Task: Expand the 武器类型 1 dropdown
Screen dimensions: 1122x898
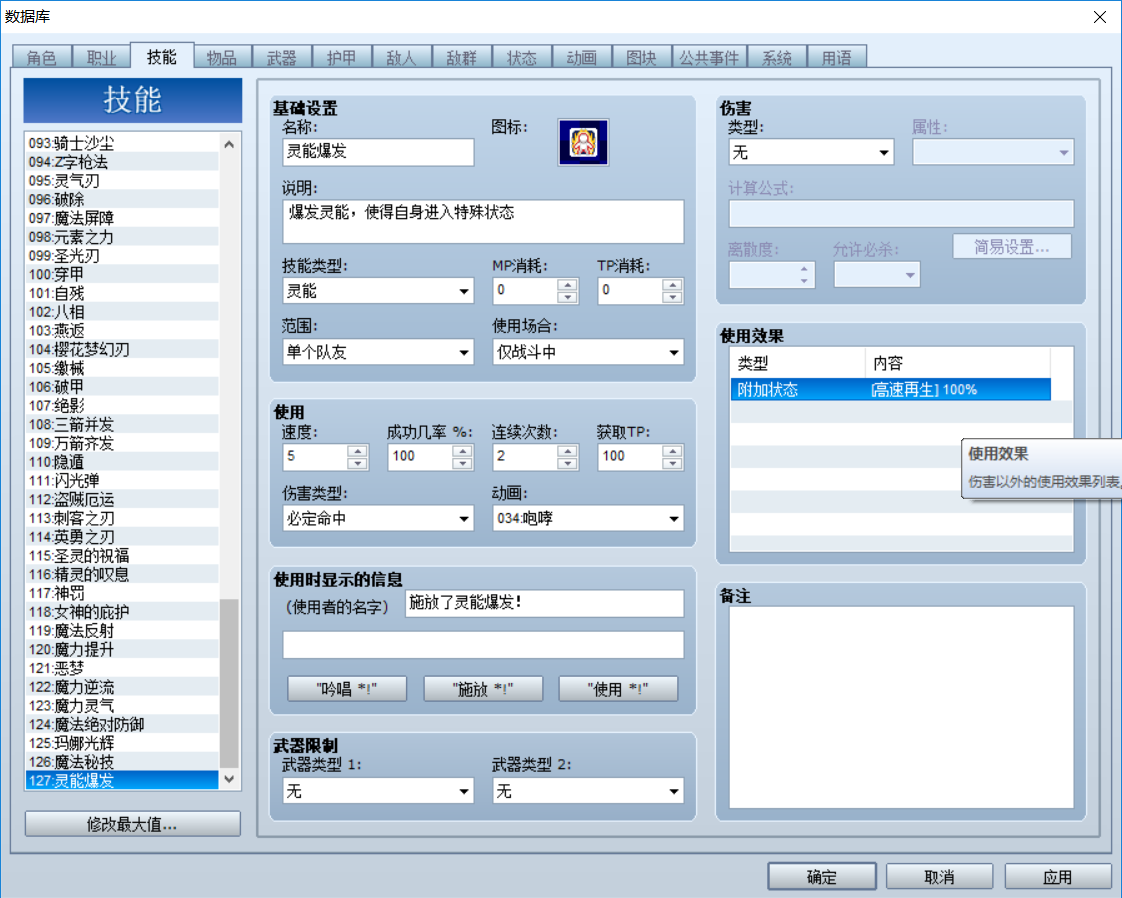Action: 378,791
